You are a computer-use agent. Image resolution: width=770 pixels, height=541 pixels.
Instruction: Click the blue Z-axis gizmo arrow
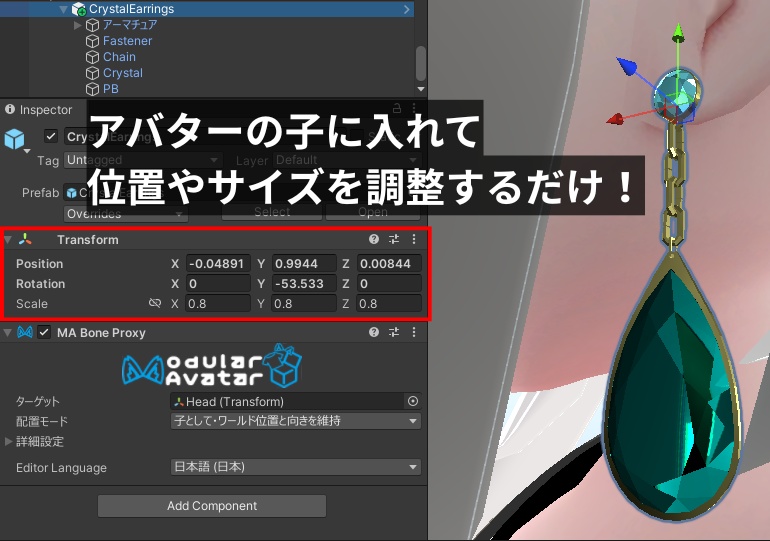(627, 66)
